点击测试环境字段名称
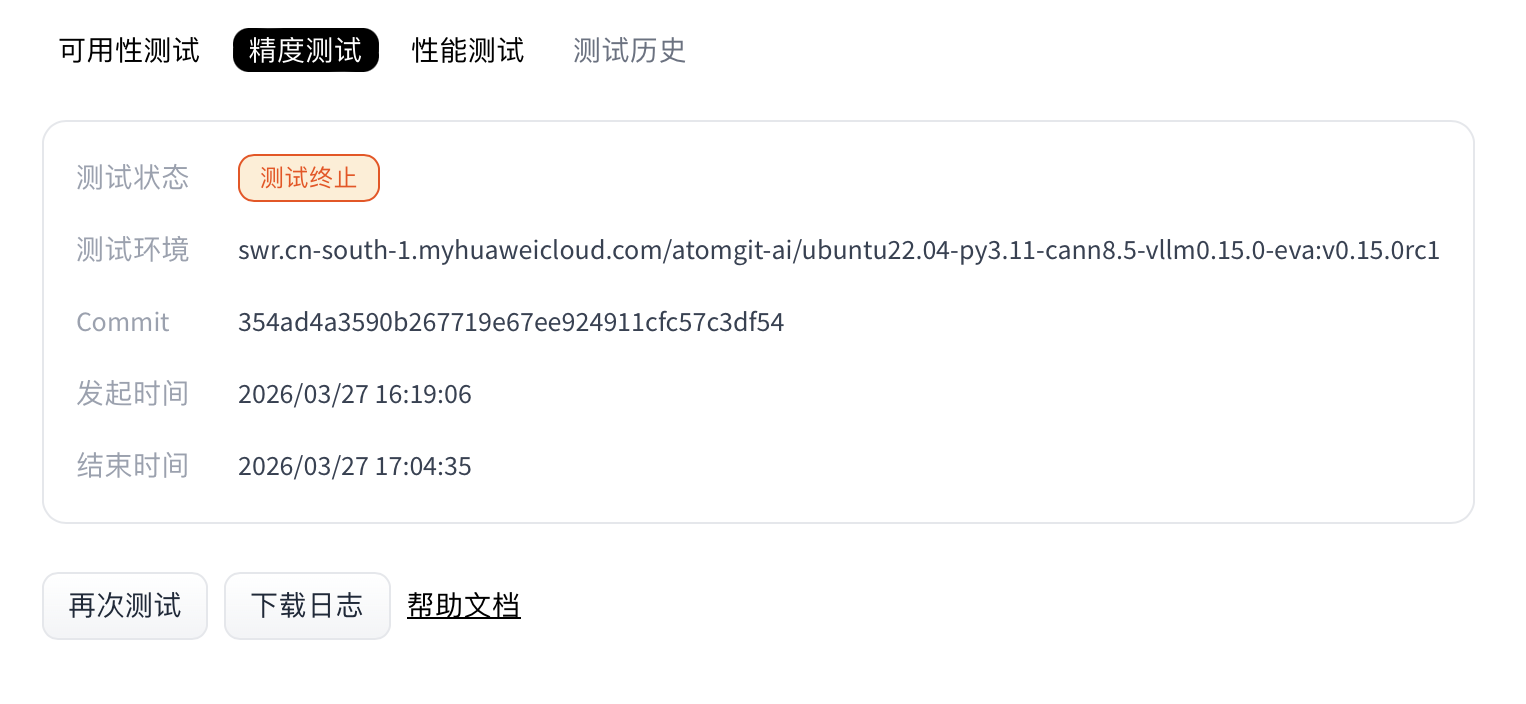Image resolution: width=1526 pixels, height=704 pixels. pyautogui.click(x=132, y=250)
